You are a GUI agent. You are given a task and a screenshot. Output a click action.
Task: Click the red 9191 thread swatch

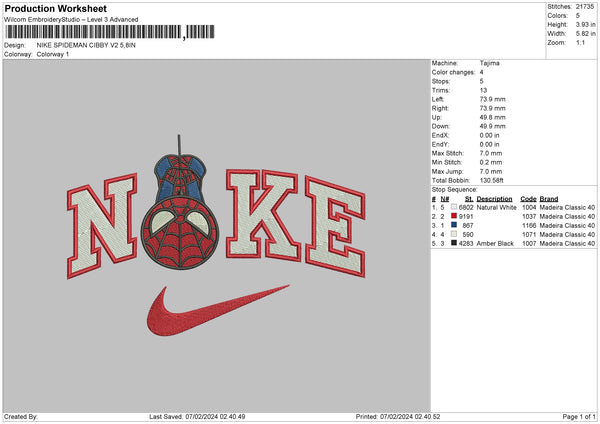click(x=454, y=216)
